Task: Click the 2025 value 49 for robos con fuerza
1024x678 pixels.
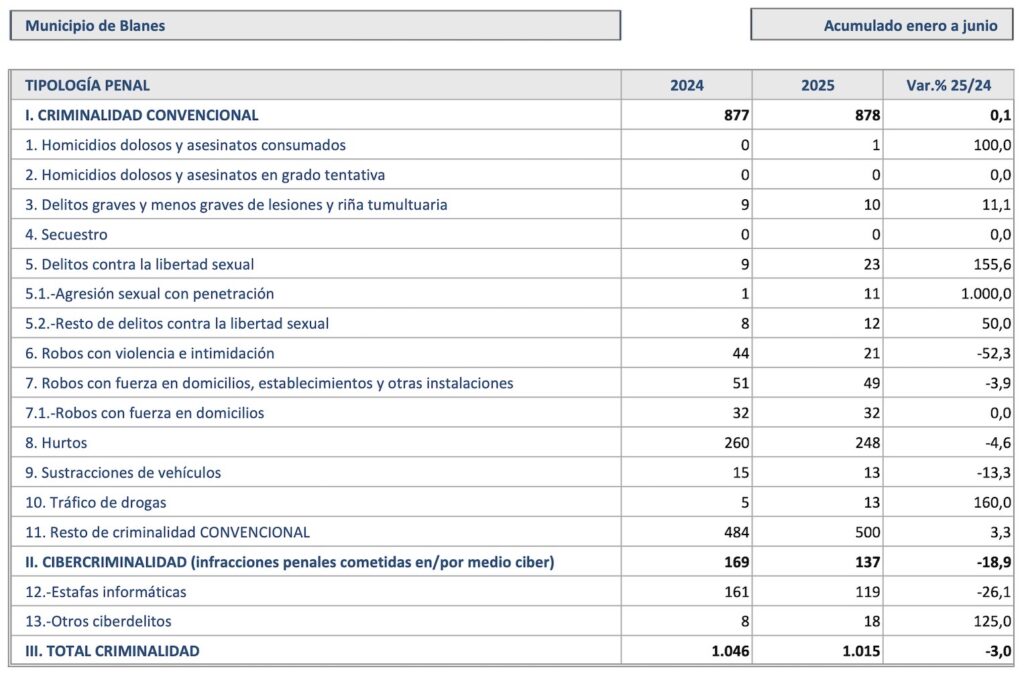Action: [872, 383]
